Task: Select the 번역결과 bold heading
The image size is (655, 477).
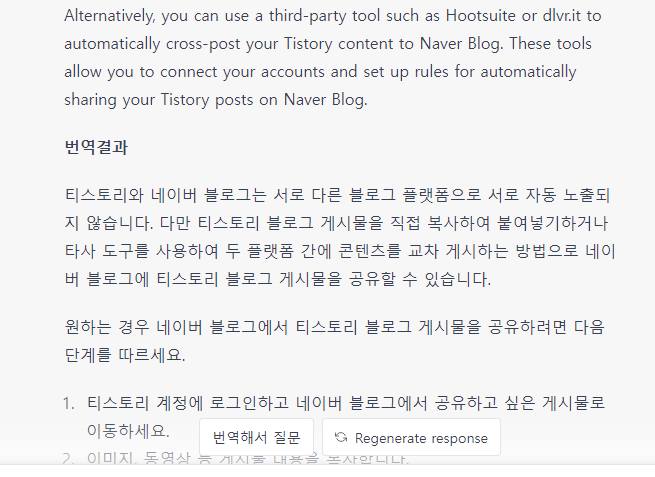Action: click(96, 147)
